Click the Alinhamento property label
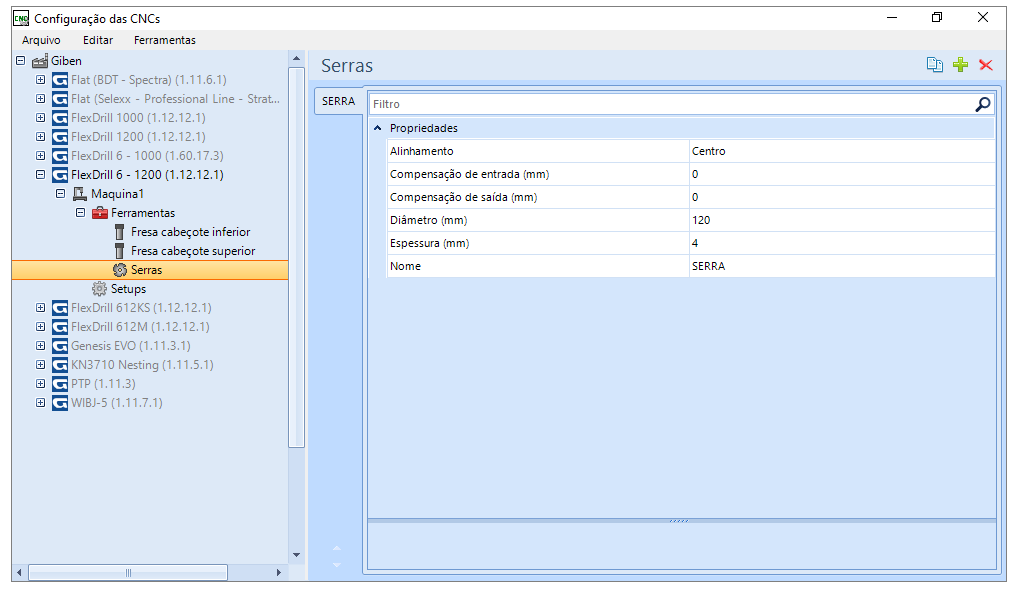Viewport: 1025px width, 594px height. click(x=422, y=151)
